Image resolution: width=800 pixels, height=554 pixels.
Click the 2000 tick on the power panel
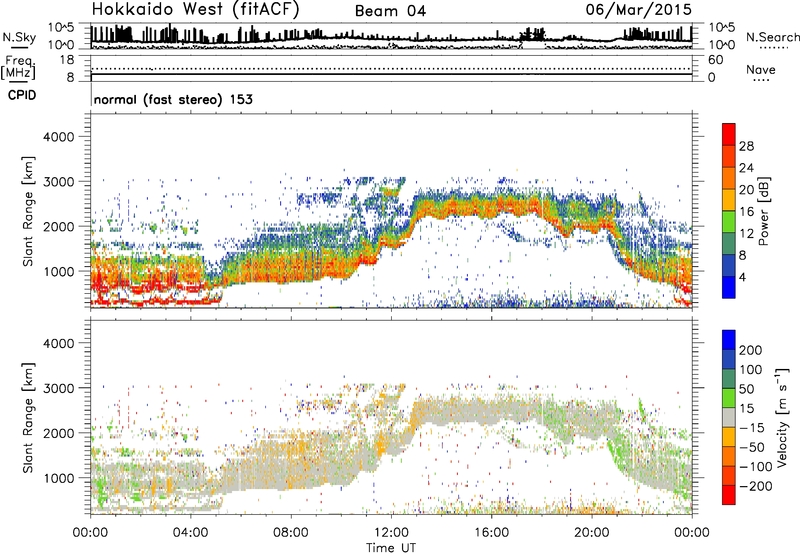click(59, 226)
